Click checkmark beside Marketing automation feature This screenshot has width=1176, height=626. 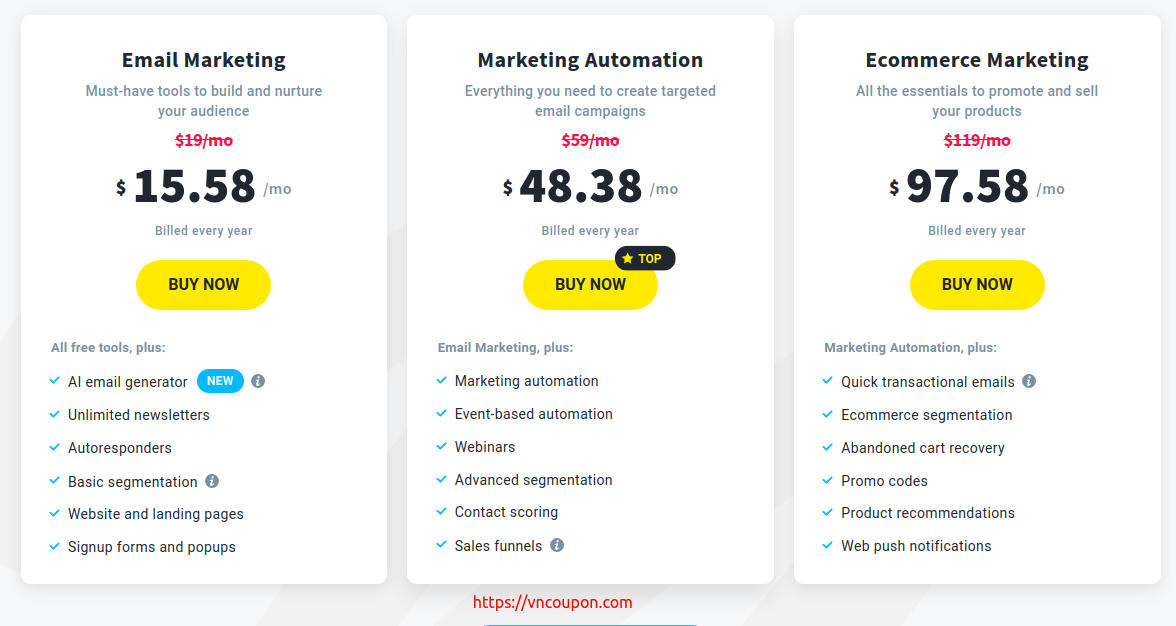(x=441, y=380)
